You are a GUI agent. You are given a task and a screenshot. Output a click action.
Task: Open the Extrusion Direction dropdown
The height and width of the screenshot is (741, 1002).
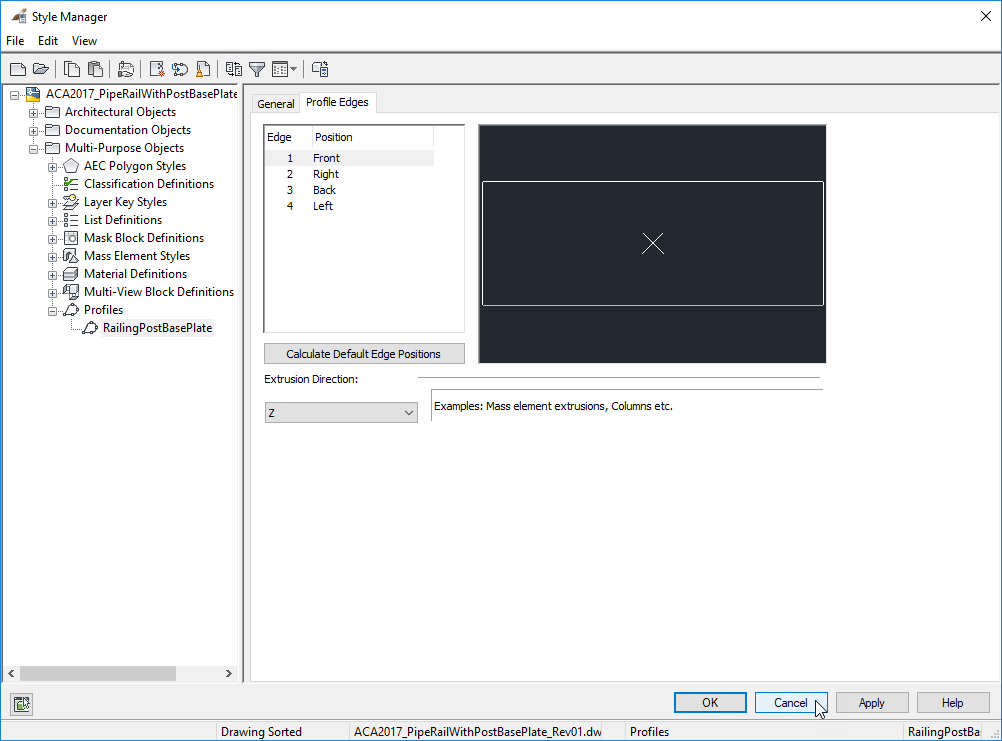pyautogui.click(x=407, y=412)
